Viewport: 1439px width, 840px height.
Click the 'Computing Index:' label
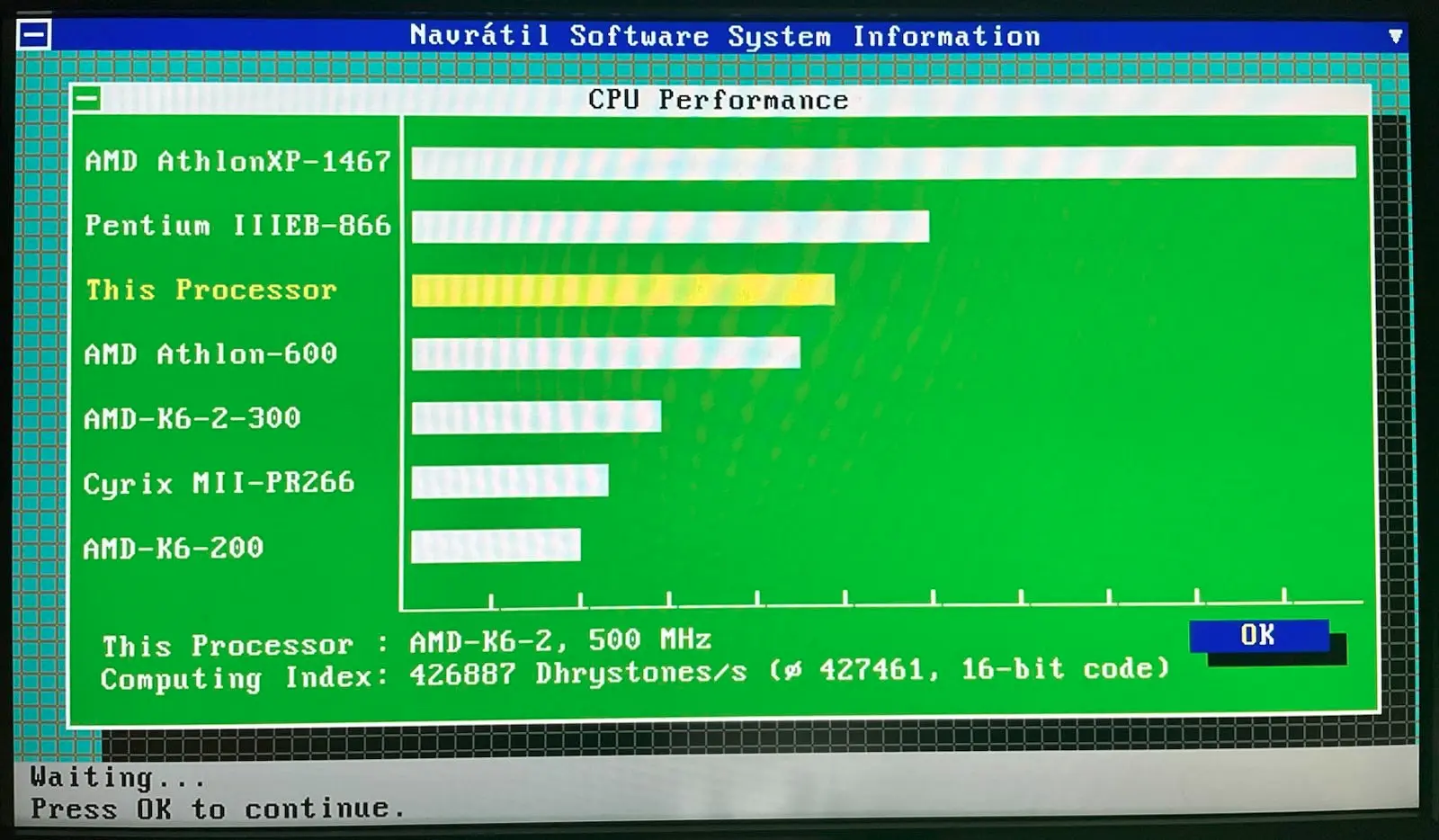click(245, 677)
